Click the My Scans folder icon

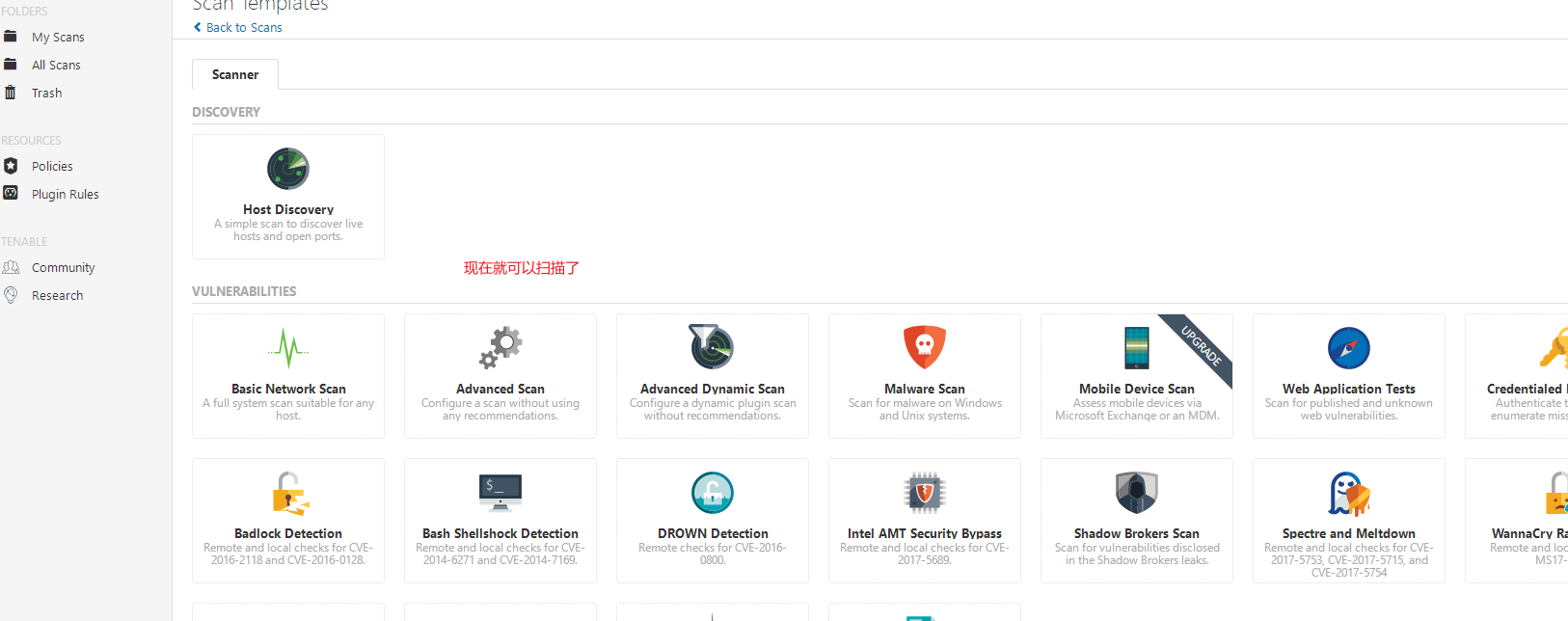(x=11, y=37)
